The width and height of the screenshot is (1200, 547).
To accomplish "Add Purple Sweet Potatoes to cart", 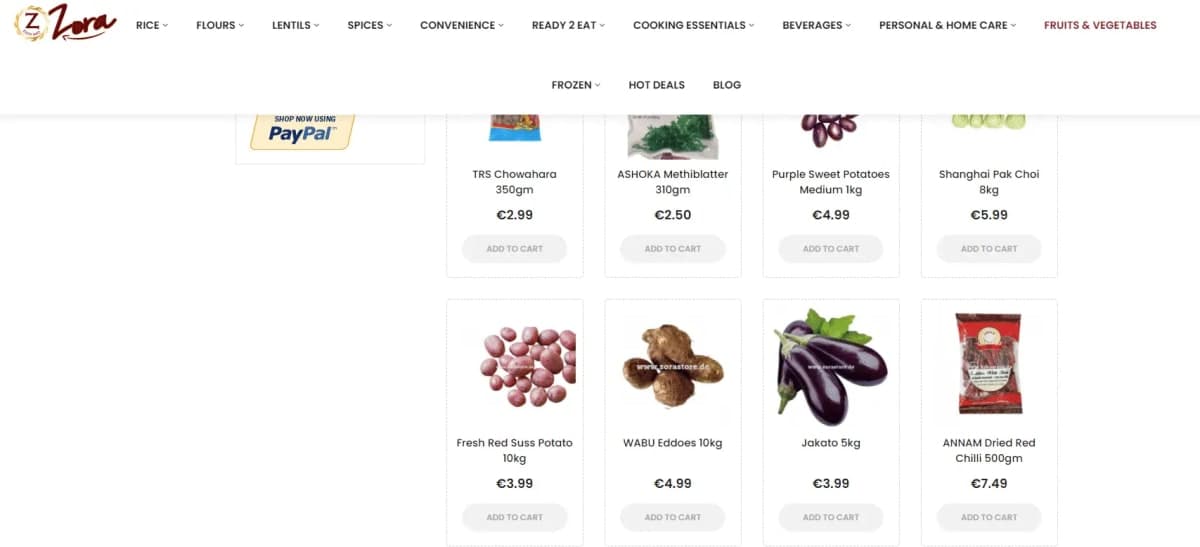I will 831,249.
